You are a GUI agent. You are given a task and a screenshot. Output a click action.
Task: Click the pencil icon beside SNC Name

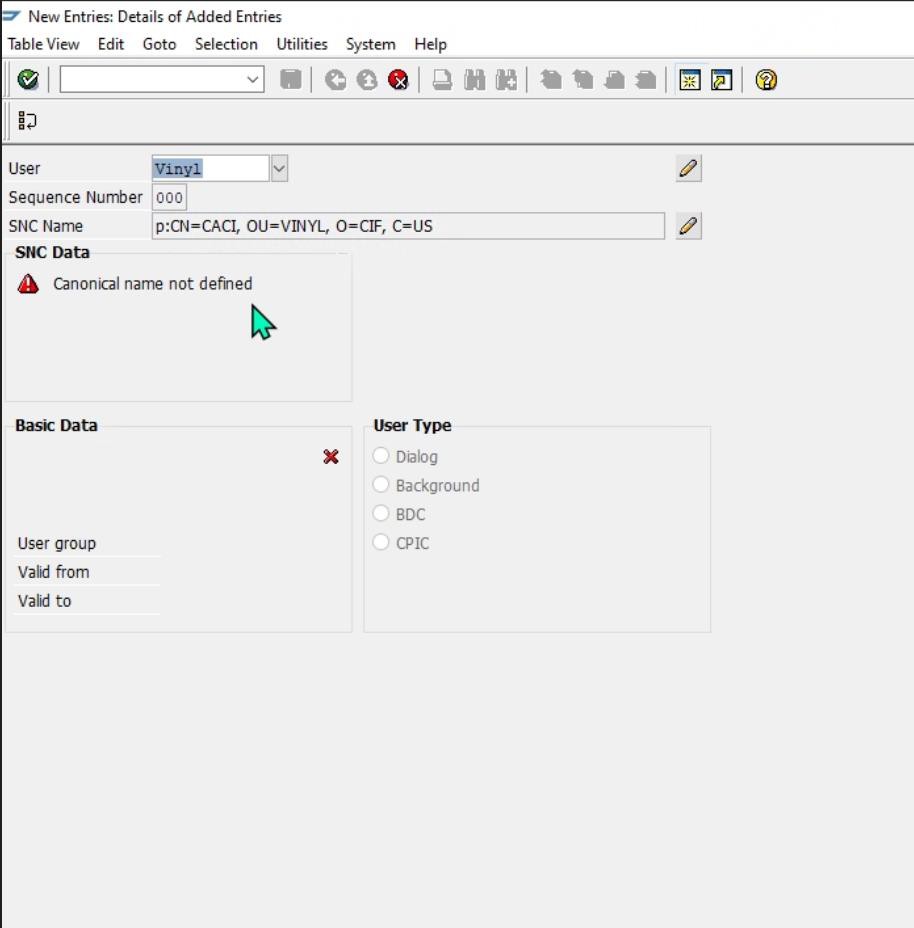pos(688,226)
